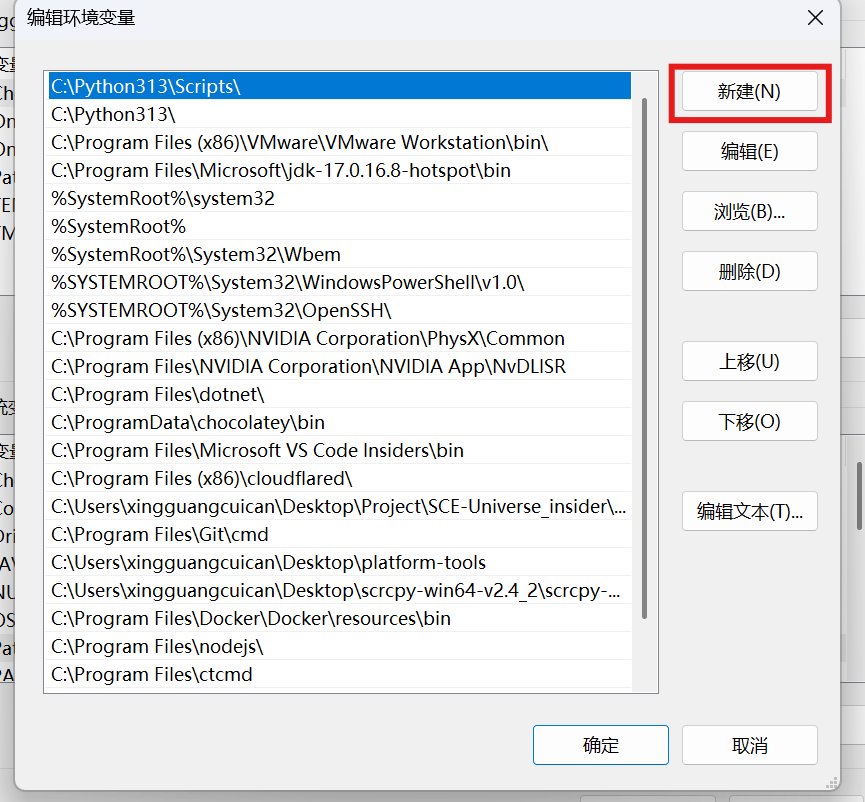Select the %SystemRoot%\system32 entry
865x802 pixels.
click(x=162, y=199)
